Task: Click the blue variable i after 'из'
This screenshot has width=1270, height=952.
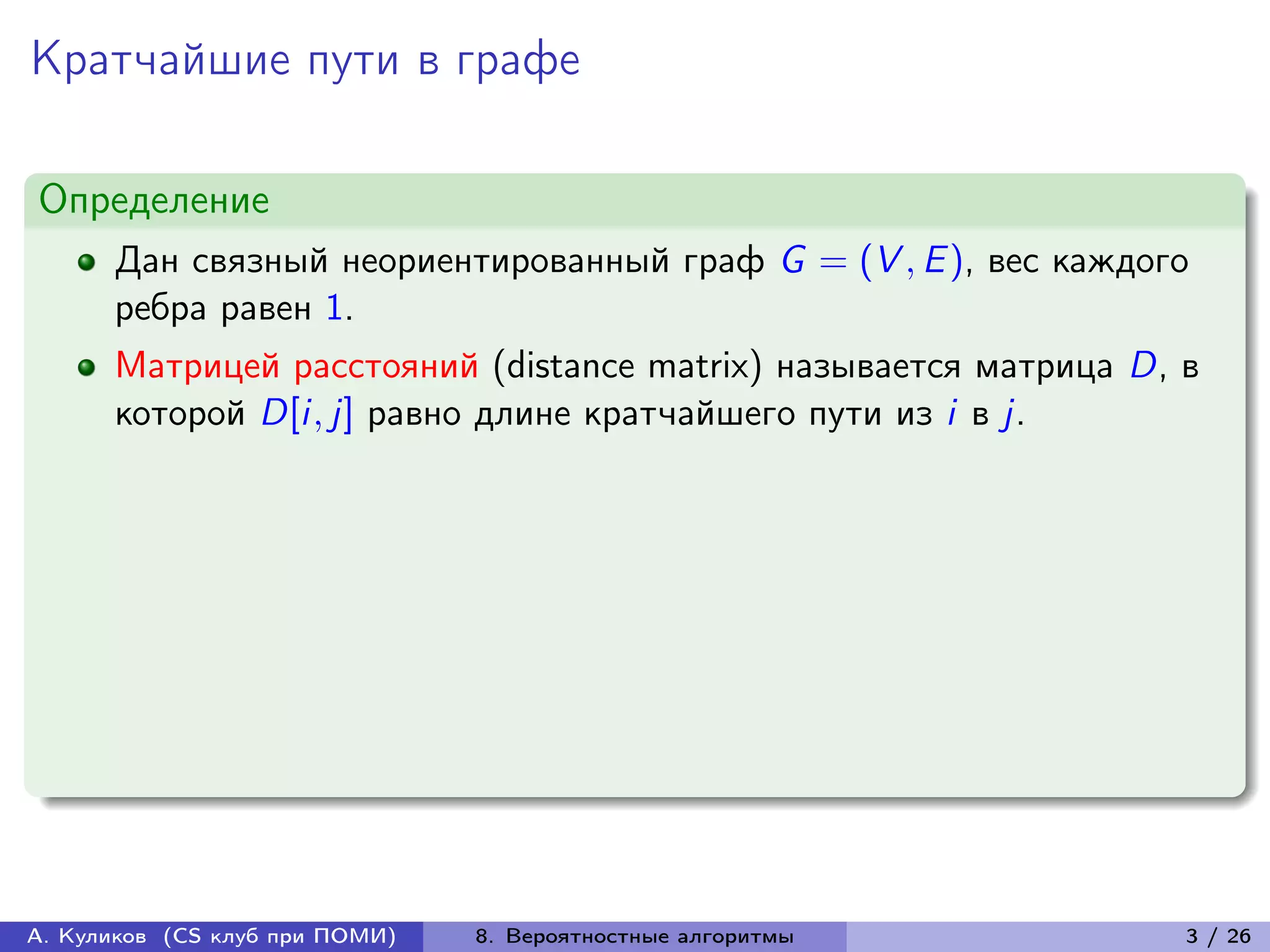Action: tap(952, 413)
